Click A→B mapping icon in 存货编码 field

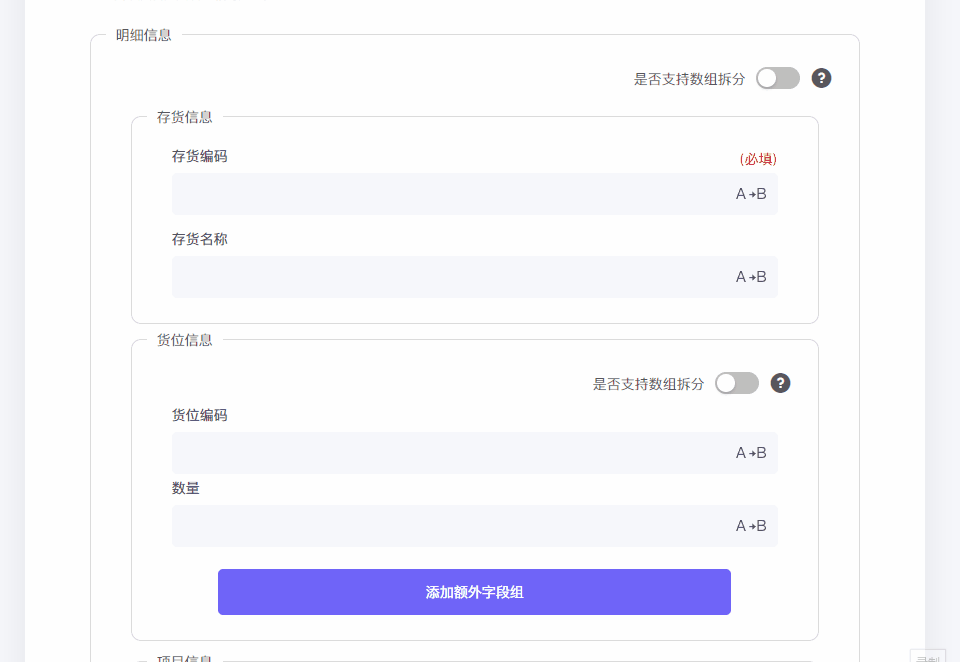point(751,194)
